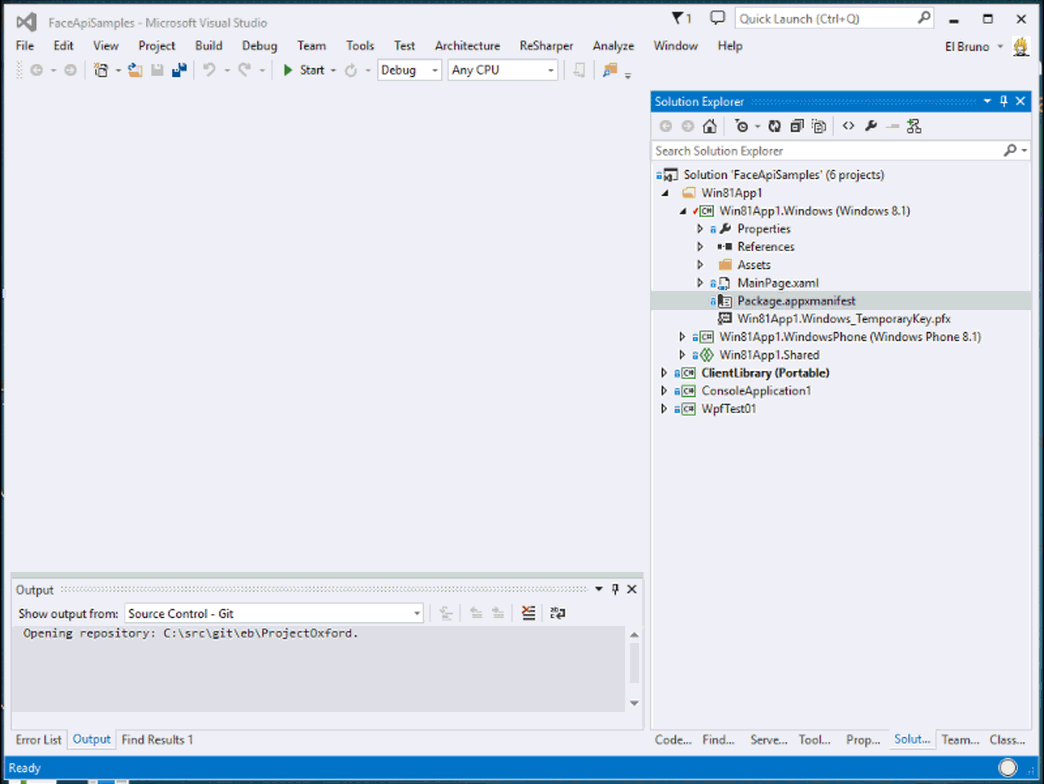Clear all text in the Output window
The image size is (1044, 784).
[x=529, y=613]
